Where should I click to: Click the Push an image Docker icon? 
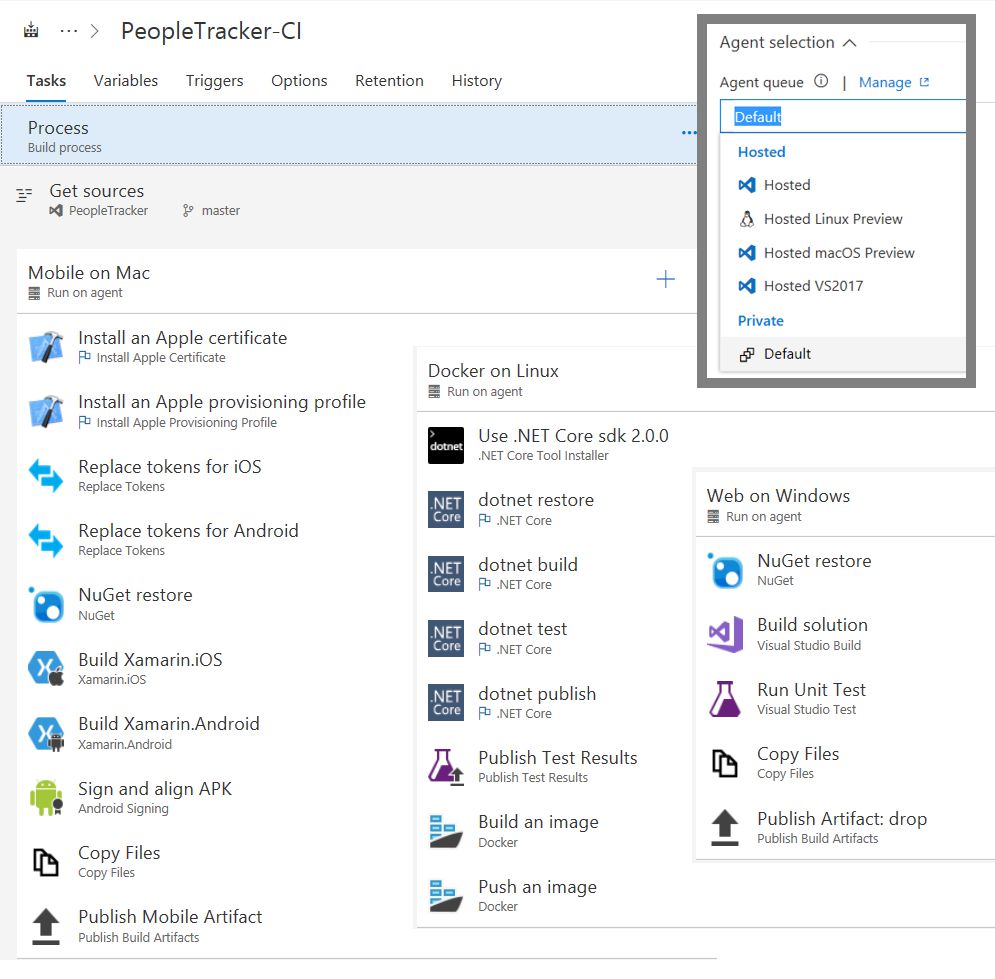click(445, 896)
